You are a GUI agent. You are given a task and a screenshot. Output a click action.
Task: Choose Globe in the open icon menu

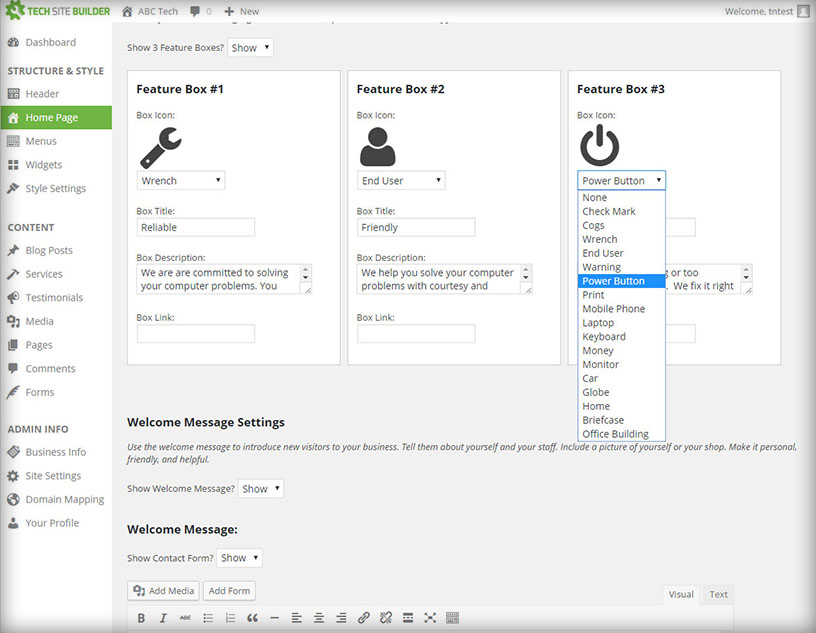[595, 392]
